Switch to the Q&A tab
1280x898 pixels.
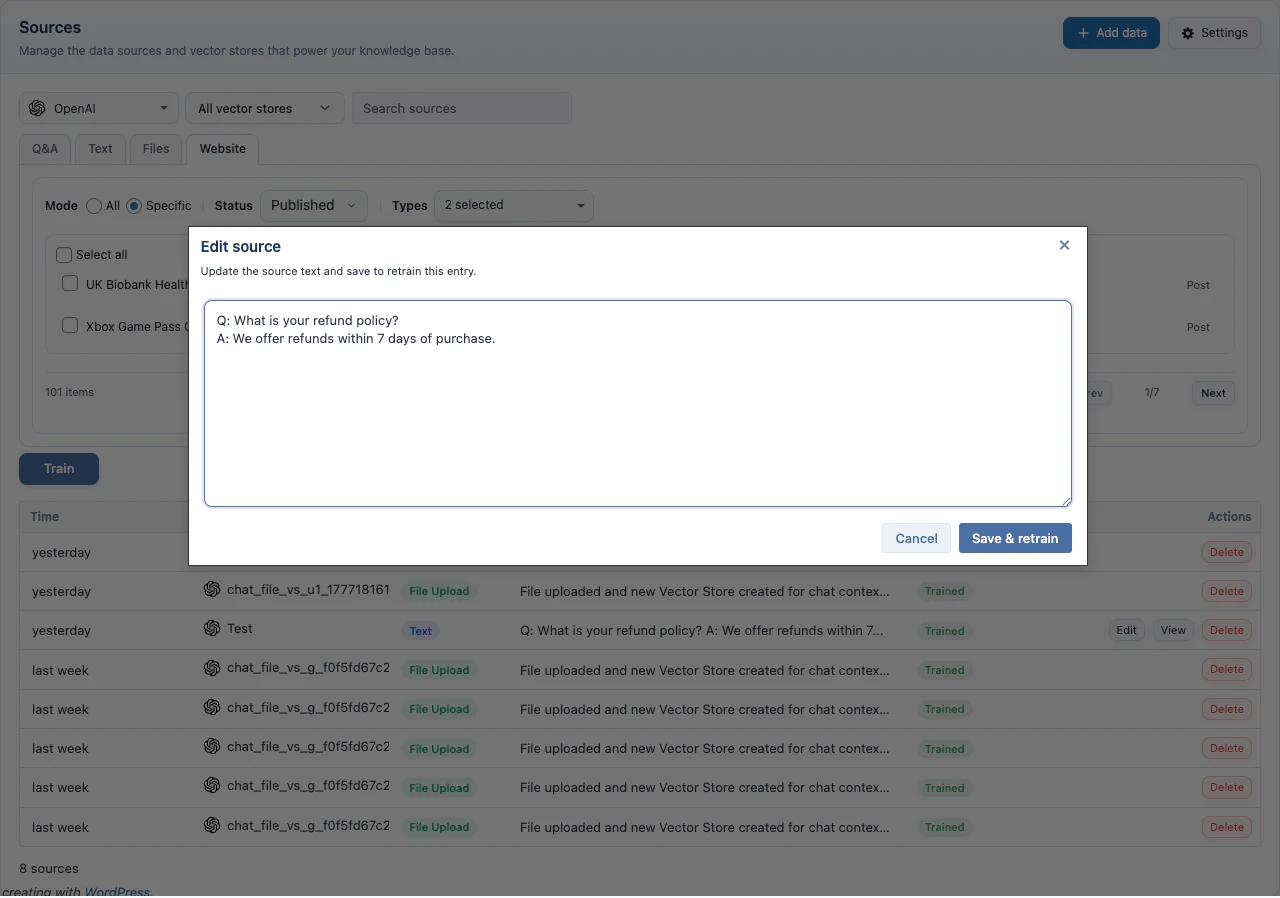[44, 148]
